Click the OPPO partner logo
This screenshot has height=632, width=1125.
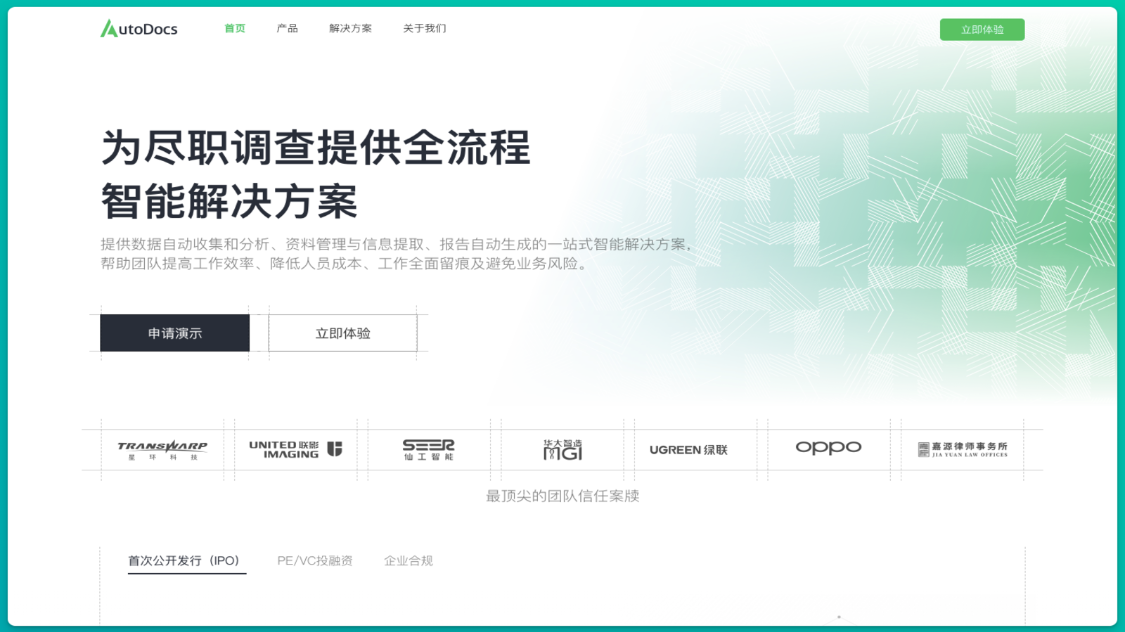pyautogui.click(x=828, y=448)
